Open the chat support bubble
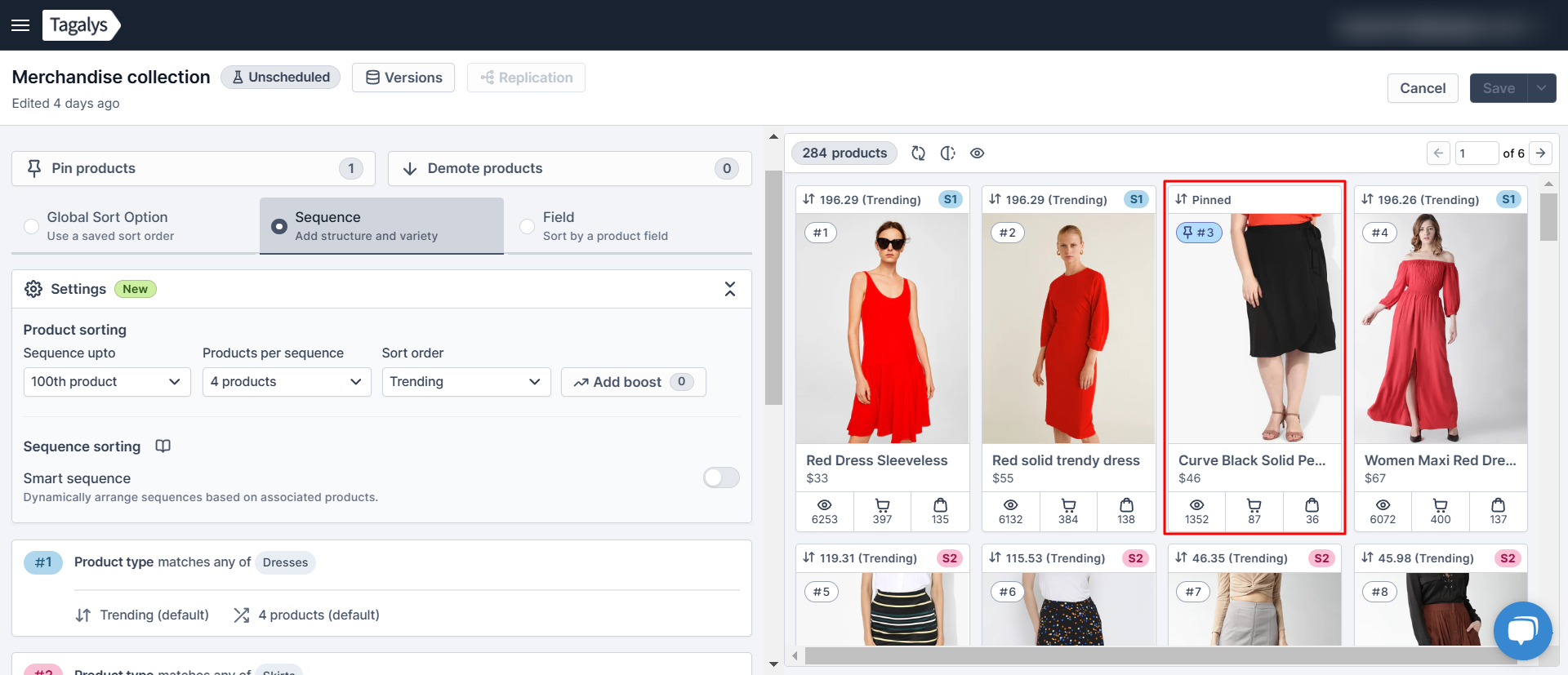Screen dimensions: 1568x675 pos(1523,631)
